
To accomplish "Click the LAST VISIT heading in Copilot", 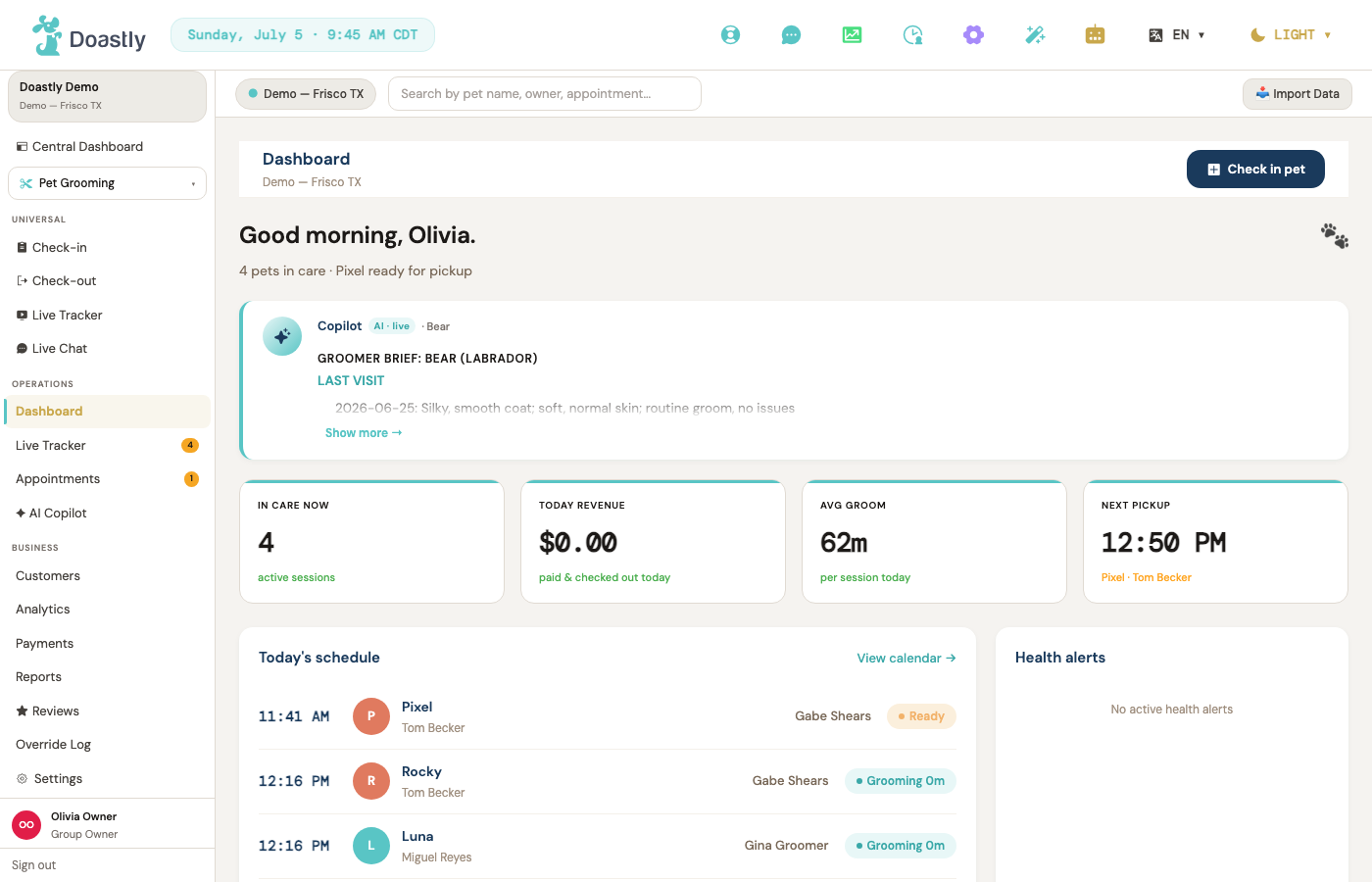I will [351, 381].
